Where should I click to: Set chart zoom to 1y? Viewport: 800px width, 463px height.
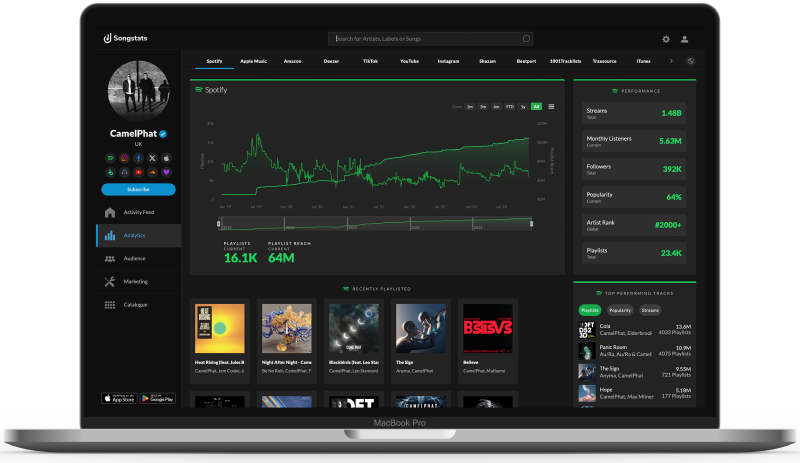click(x=523, y=107)
